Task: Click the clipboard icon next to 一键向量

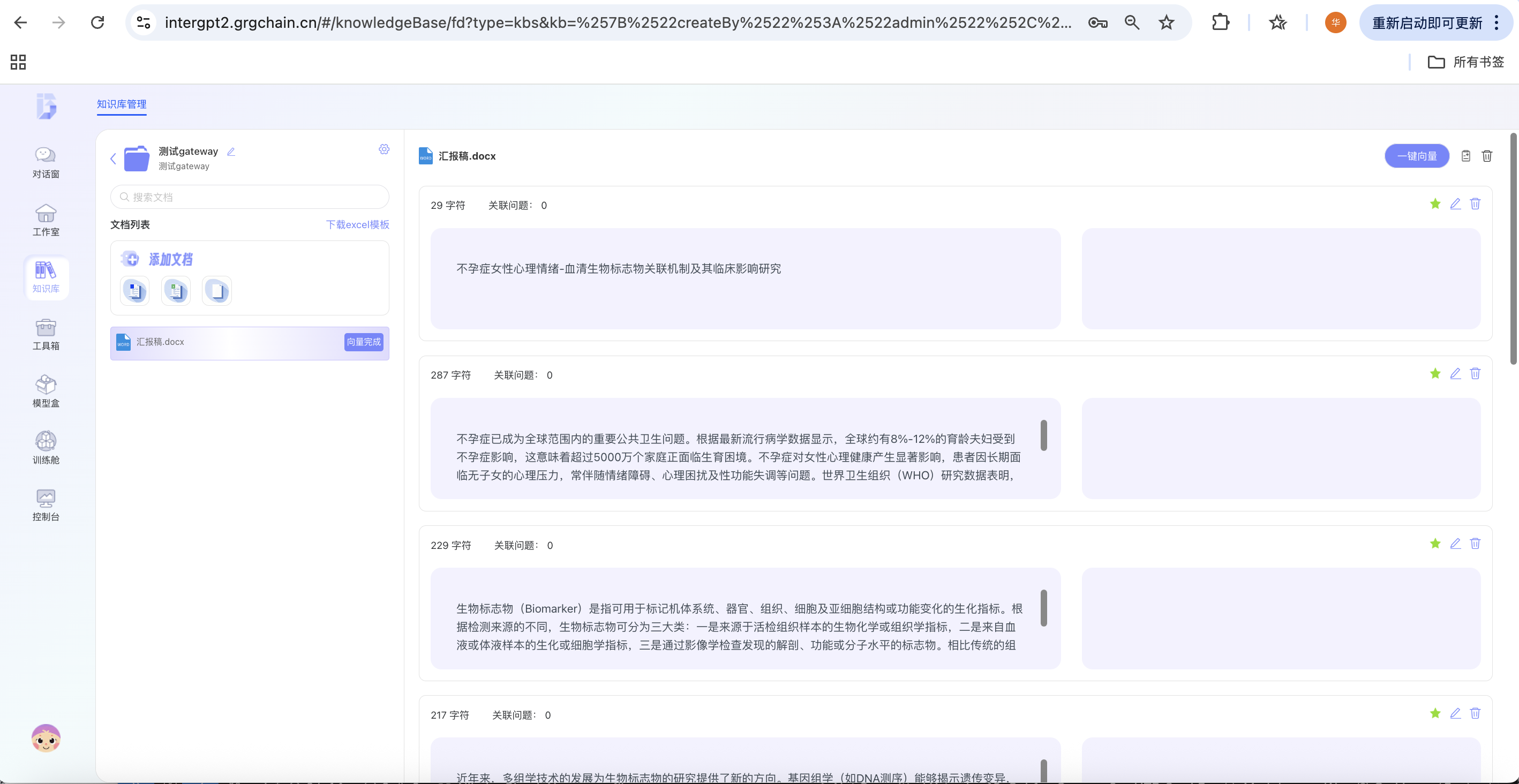Action: pyautogui.click(x=1465, y=156)
